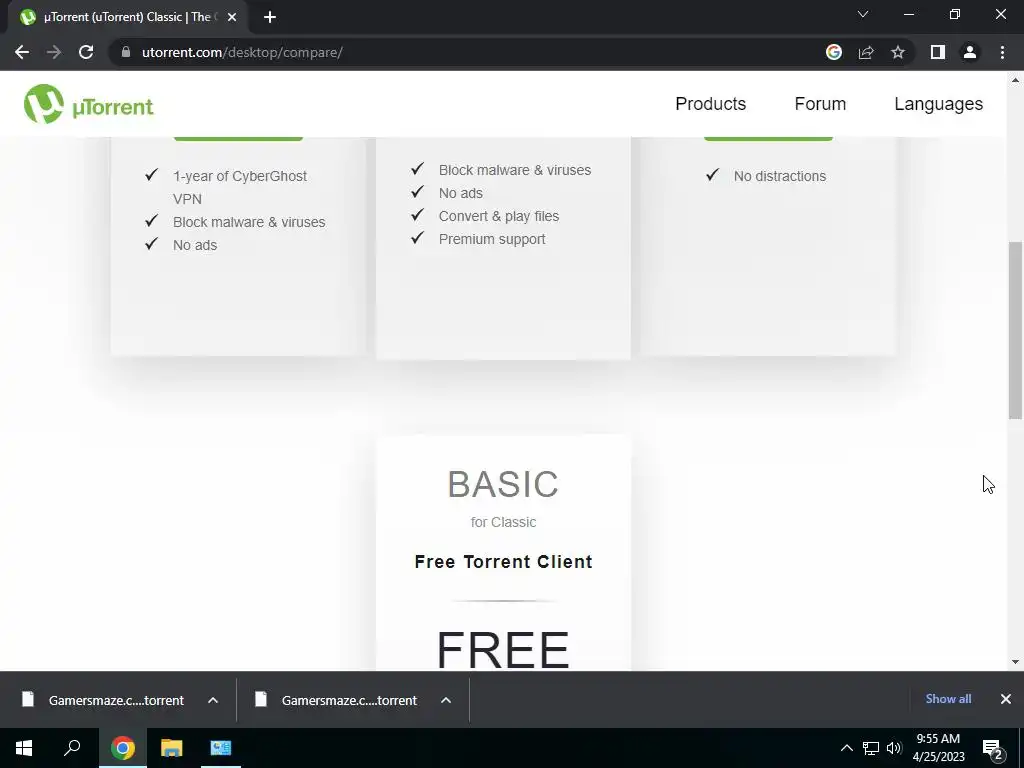Show all downloads
Screen dimensions: 1024x768
point(948,699)
